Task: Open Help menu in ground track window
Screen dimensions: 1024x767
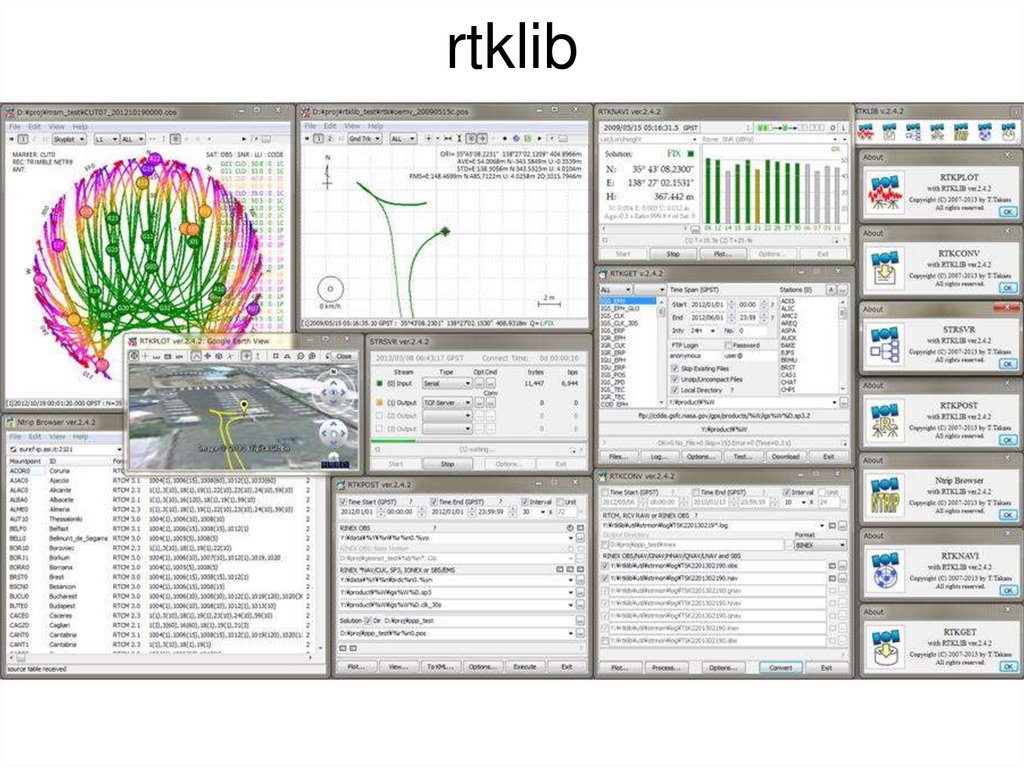Action: coord(376,125)
